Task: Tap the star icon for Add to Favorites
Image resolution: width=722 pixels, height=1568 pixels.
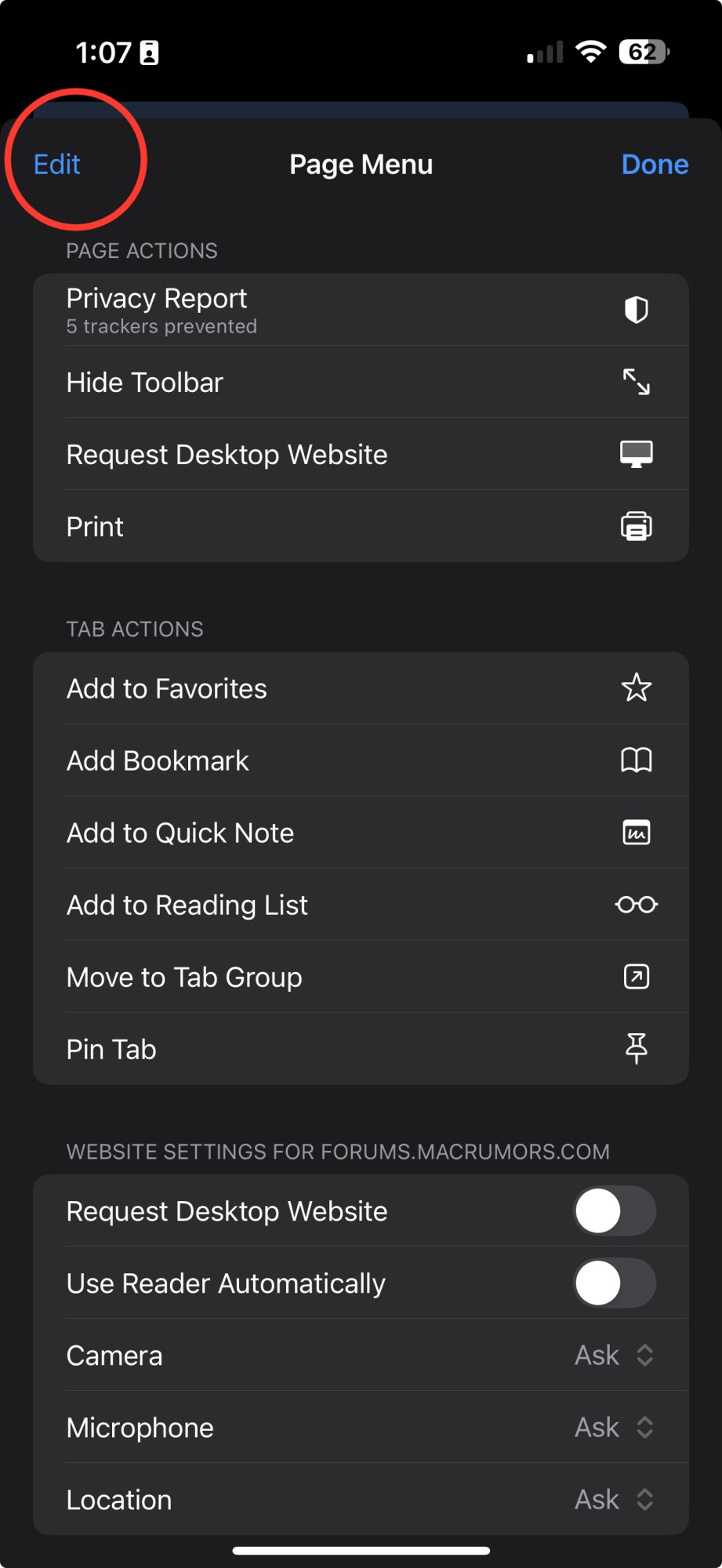Action: point(636,688)
